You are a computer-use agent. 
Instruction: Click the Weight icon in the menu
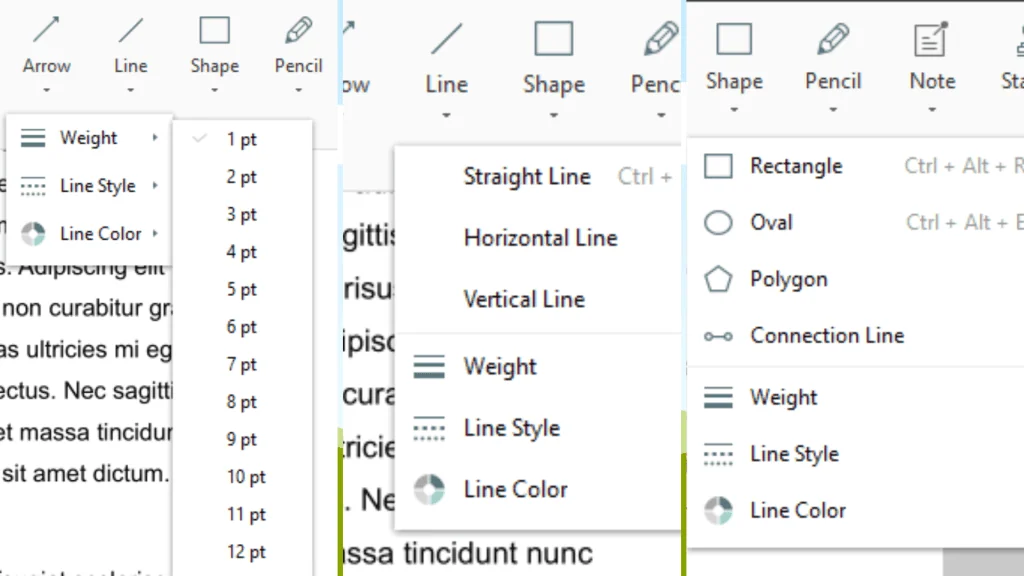click(33, 137)
